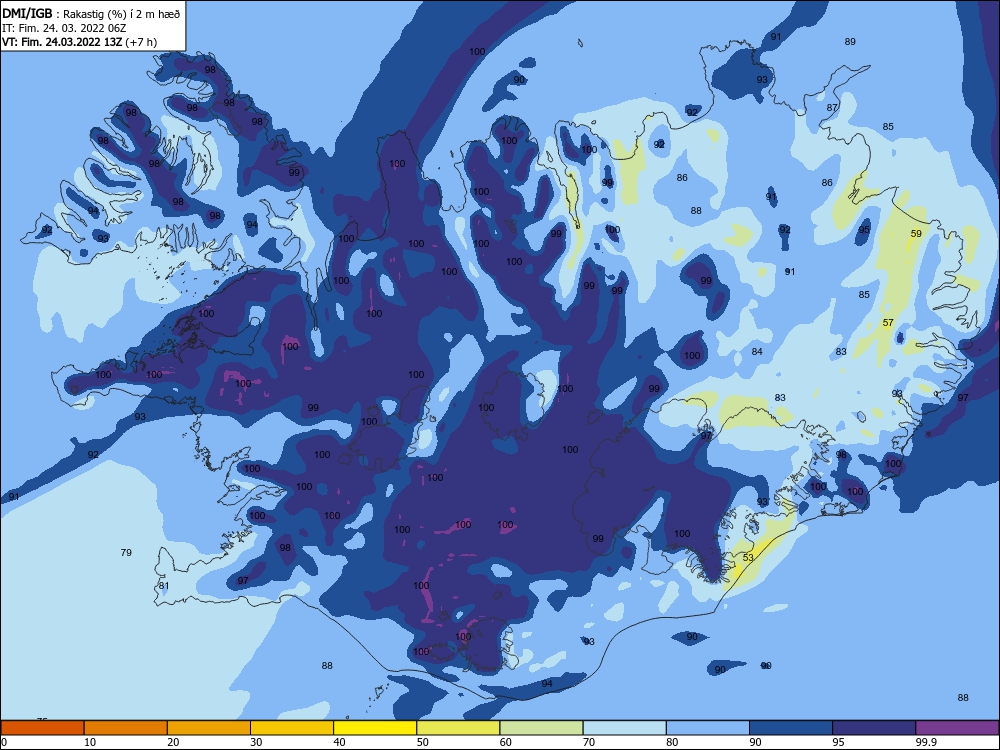Click the legend scale label "20"
The image size is (1000, 750).
click(173, 742)
